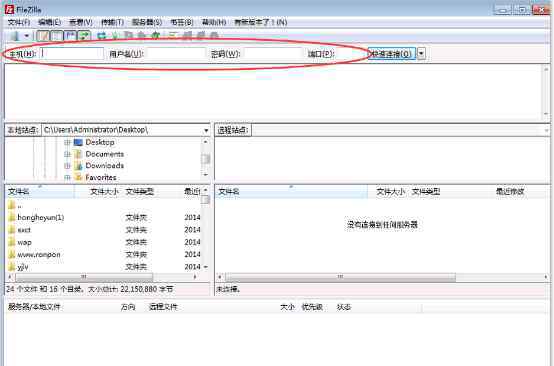Toggle the local directory tree display
The height and width of the screenshot is (366, 554).
pyautogui.click(x=57, y=36)
